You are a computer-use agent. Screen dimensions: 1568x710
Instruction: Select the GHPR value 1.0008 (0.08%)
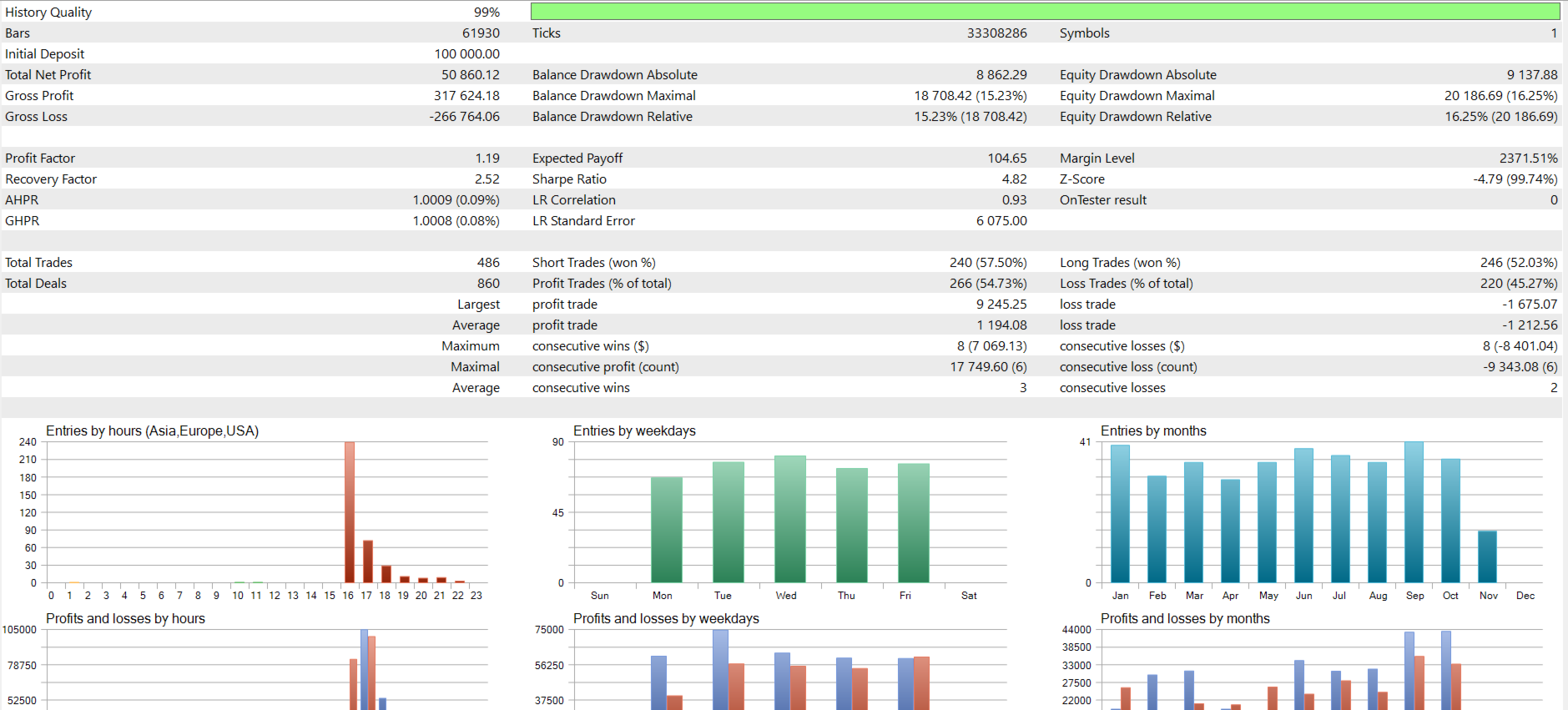[x=456, y=221]
